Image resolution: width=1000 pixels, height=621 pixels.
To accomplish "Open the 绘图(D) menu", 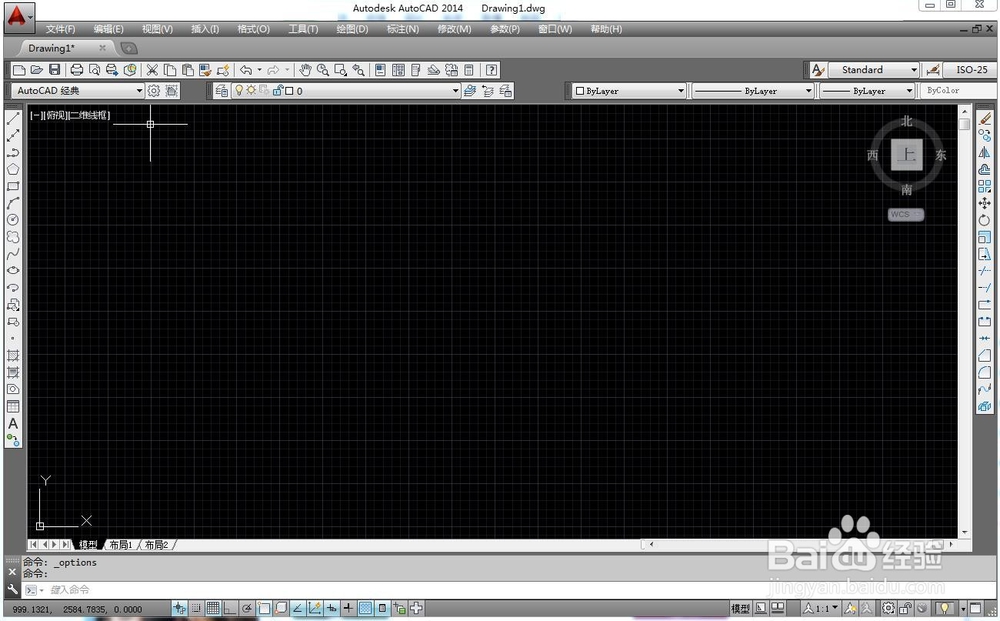I will (352, 29).
